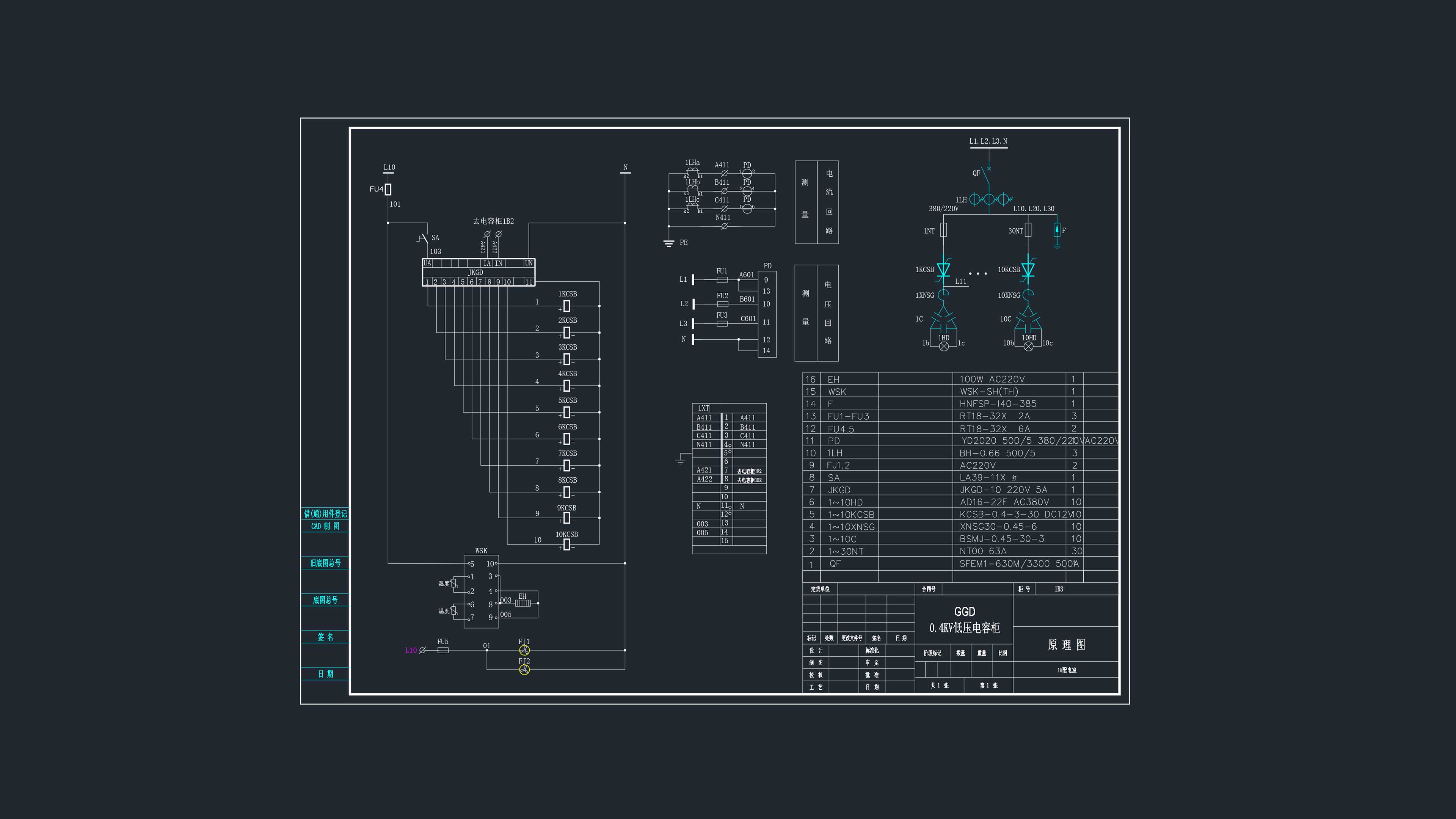Click the cyan 借(通)用件登记 label
1456x819 pixels.
click(326, 514)
